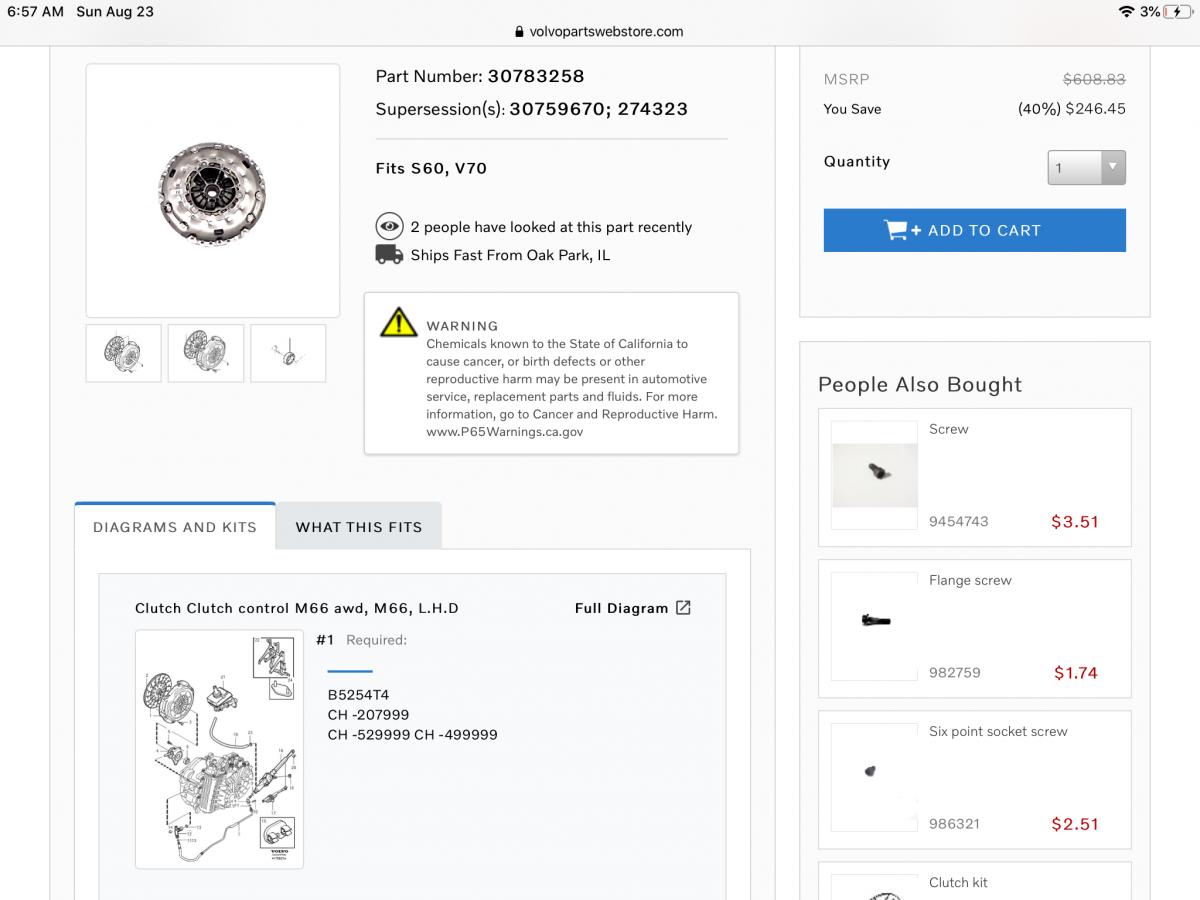Click the eye icon for recent views
1200x900 pixels.
389,227
